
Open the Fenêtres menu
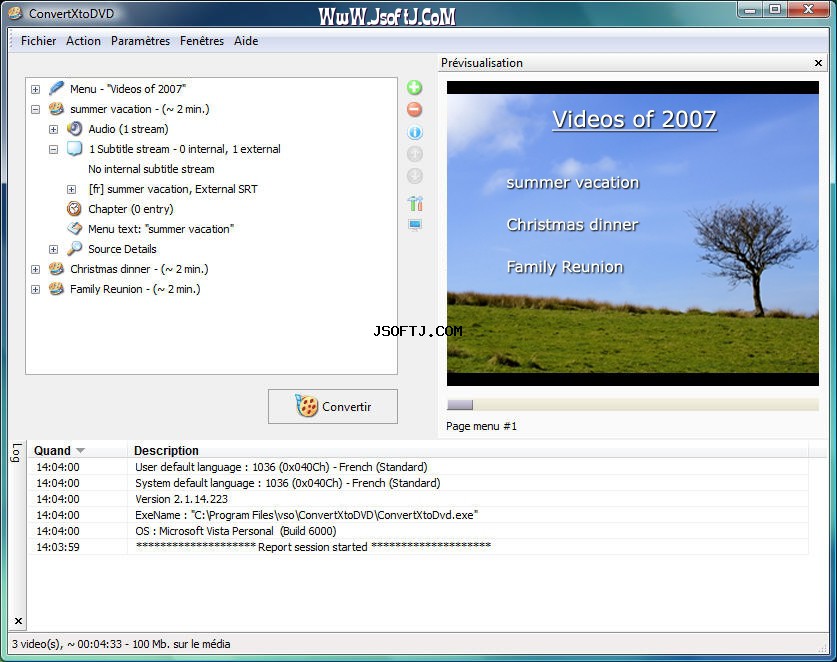[202, 41]
